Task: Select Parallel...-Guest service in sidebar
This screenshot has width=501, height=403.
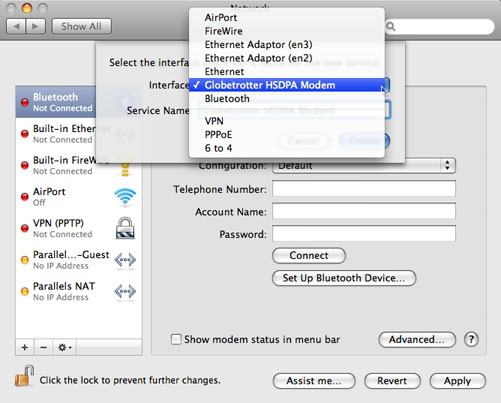Action: [79, 260]
